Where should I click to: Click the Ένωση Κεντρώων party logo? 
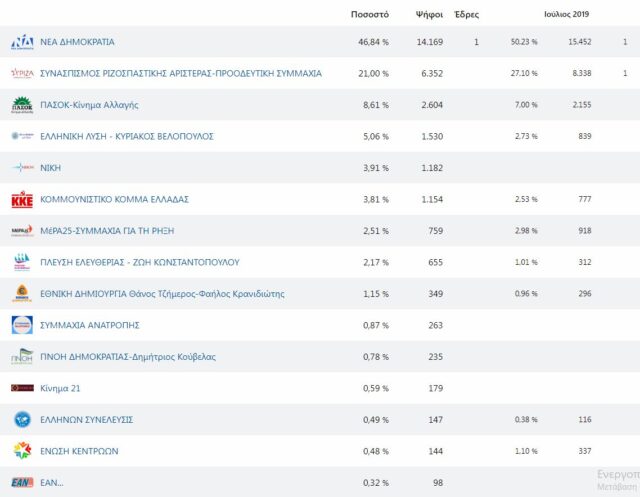21,451
